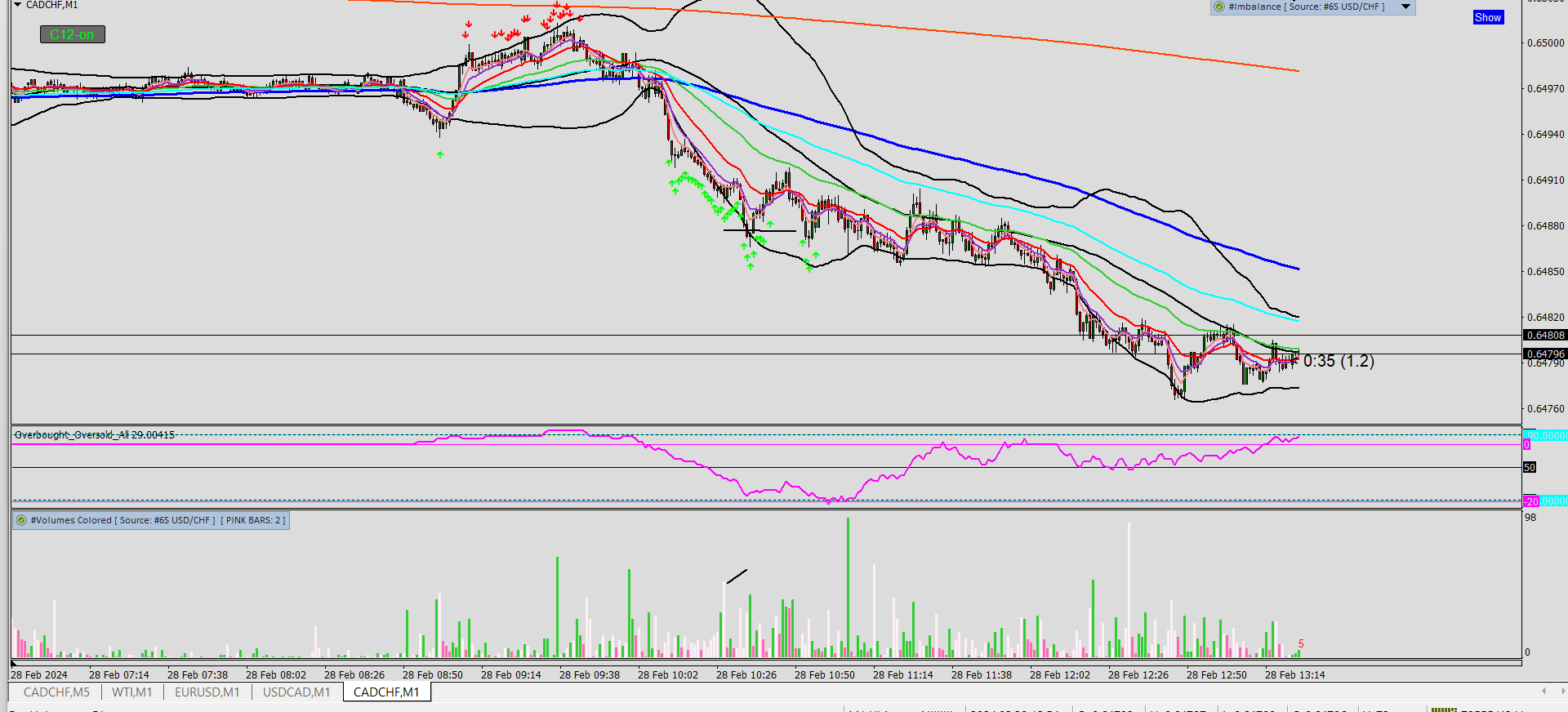The width and height of the screenshot is (1568, 712).
Task: Click the 0.64796 current price label
Action: coord(1545,354)
